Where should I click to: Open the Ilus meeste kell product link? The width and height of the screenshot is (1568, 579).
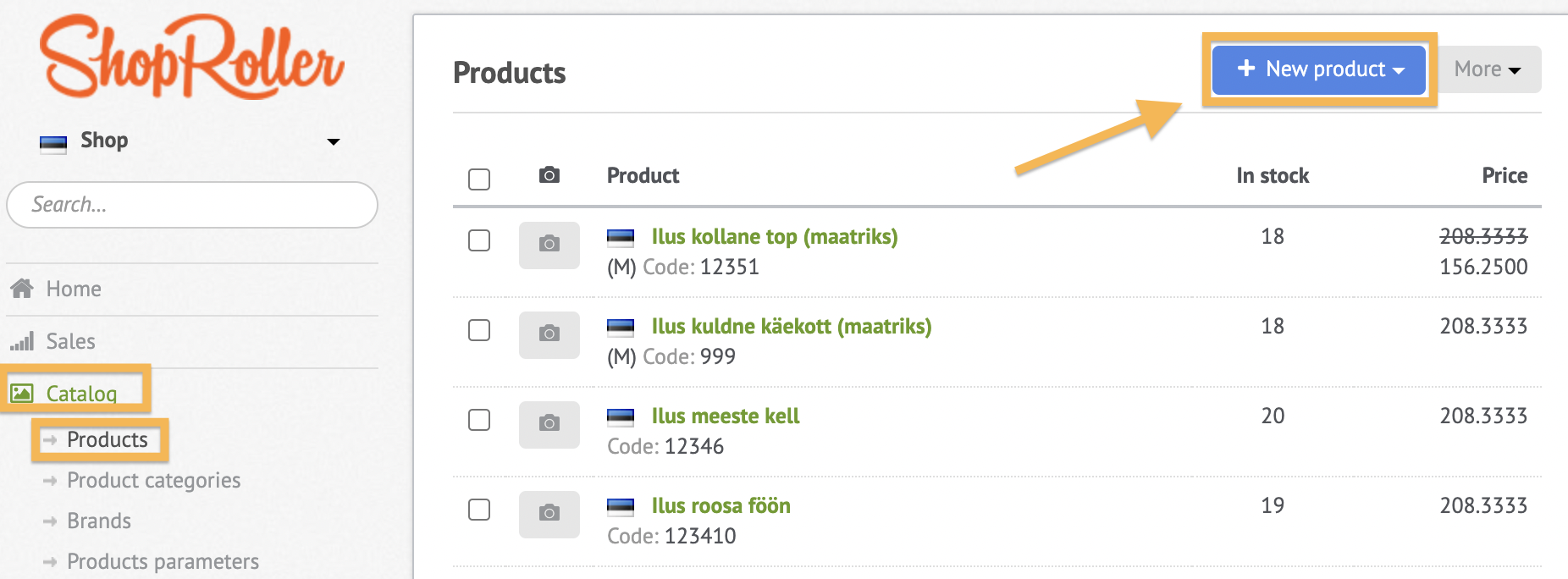[726, 416]
